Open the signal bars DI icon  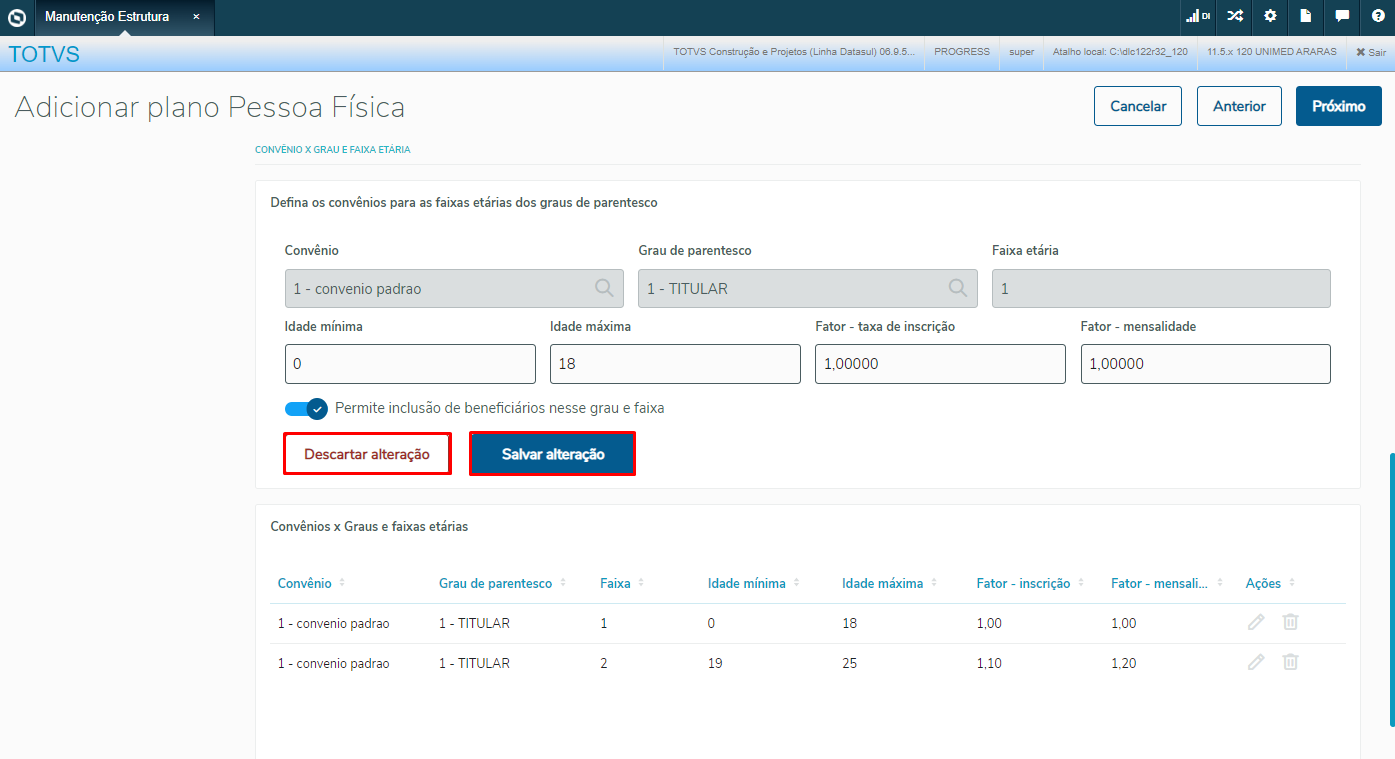[x=1197, y=16]
